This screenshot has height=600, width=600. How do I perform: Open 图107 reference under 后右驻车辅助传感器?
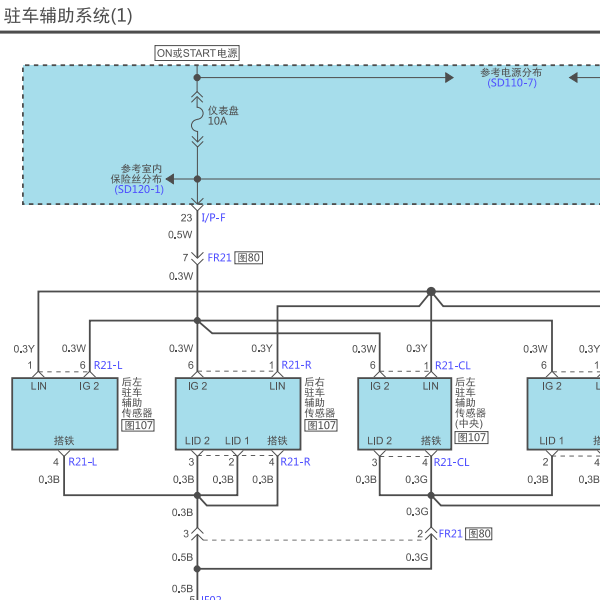(x=321, y=425)
